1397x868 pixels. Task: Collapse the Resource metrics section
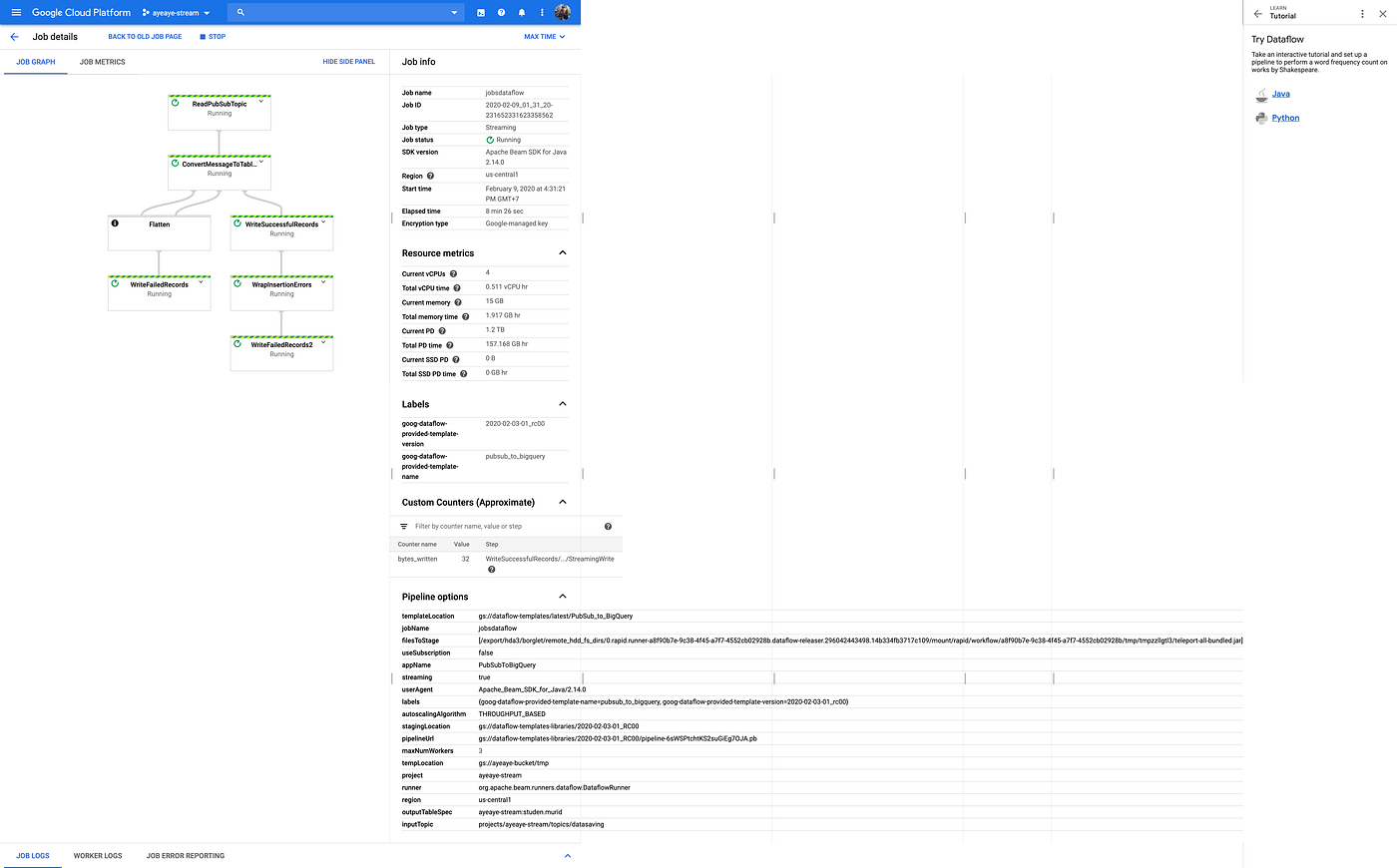[x=562, y=252]
